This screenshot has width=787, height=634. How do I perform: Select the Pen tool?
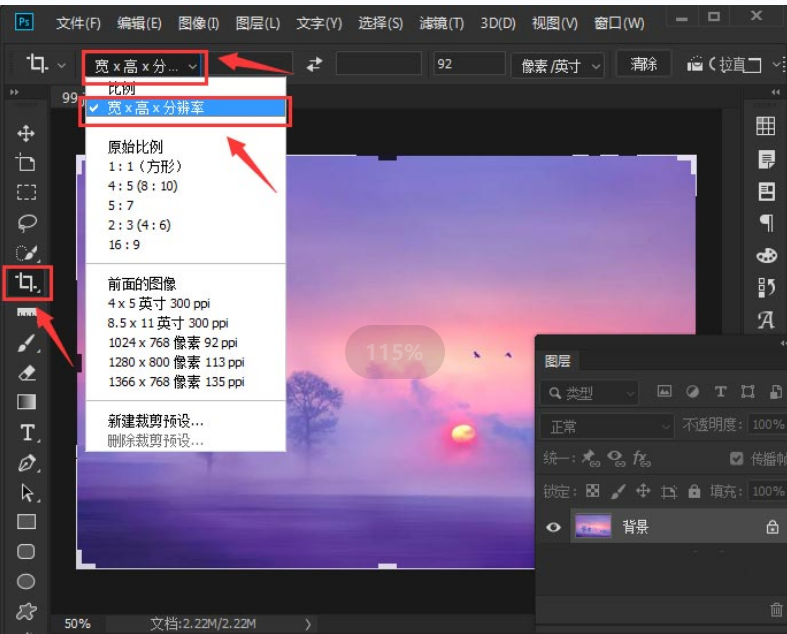coord(27,462)
